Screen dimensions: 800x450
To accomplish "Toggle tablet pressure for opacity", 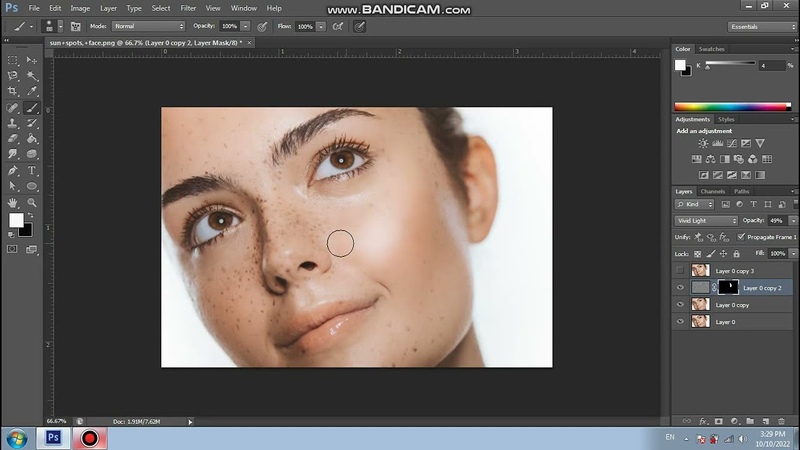I will pyautogui.click(x=262, y=27).
